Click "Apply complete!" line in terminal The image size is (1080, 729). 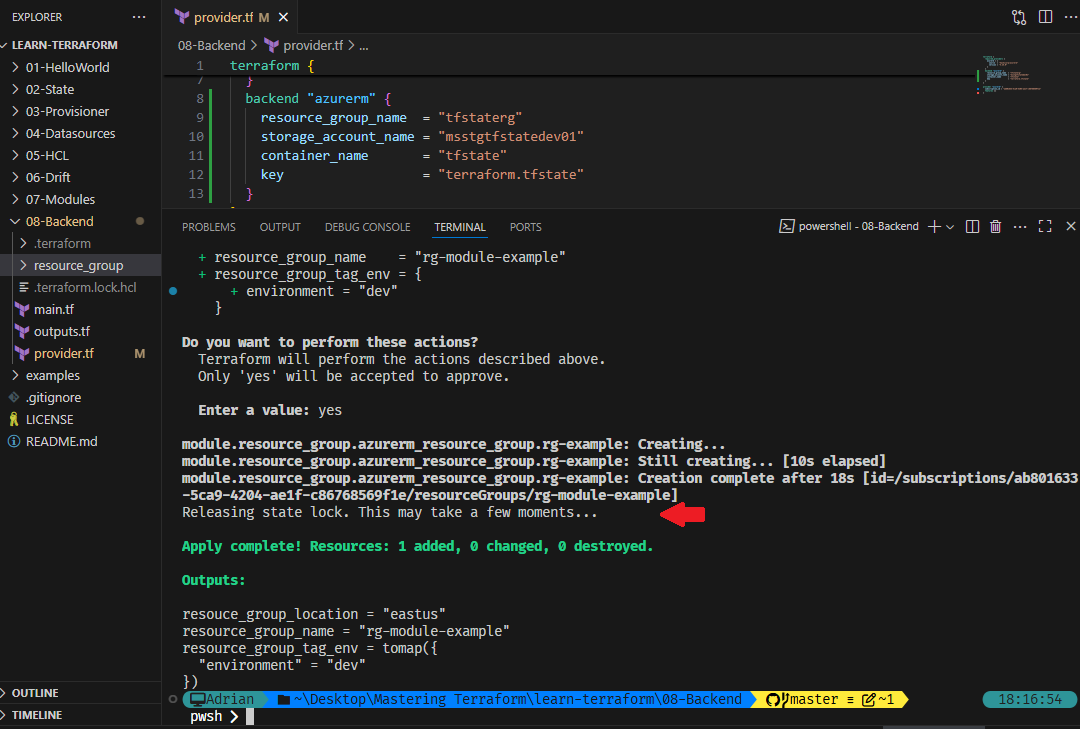point(417,546)
